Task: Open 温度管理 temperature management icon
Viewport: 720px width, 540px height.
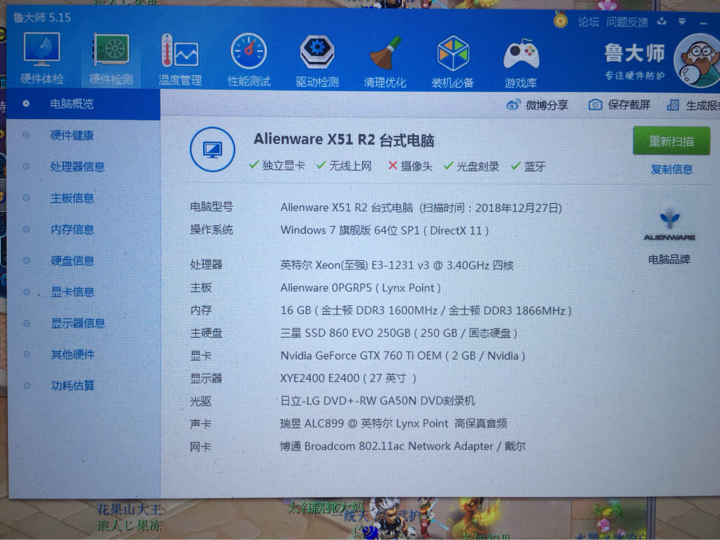Action: pos(179,58)
